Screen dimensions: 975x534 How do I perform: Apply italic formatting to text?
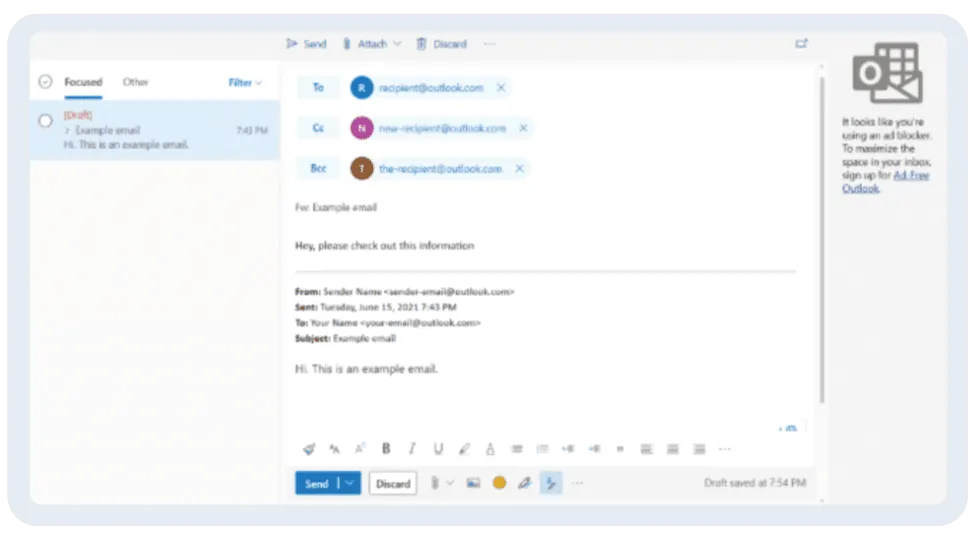tap(411, 449)
